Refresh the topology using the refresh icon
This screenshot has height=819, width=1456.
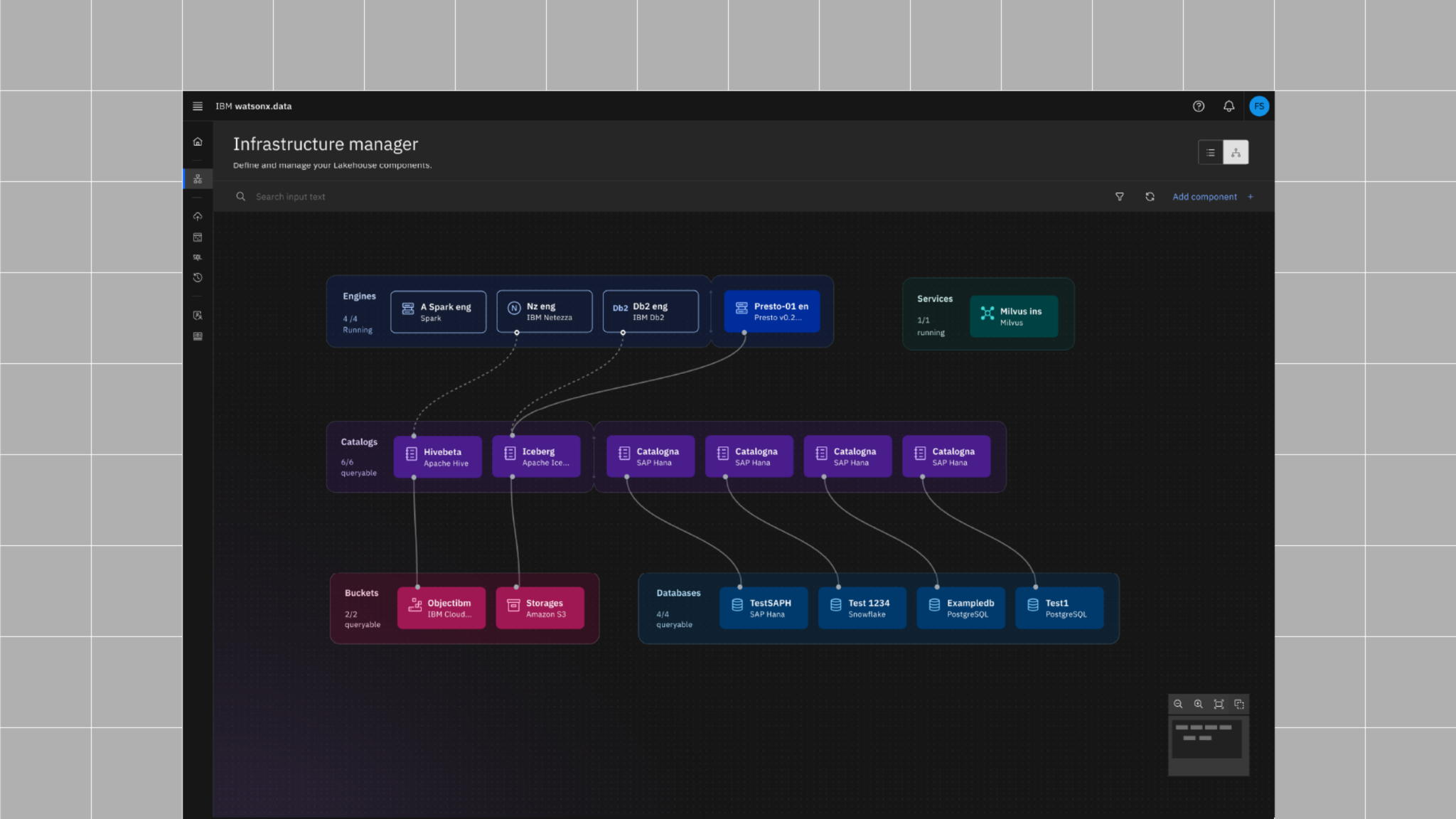tap(1150, 196)
